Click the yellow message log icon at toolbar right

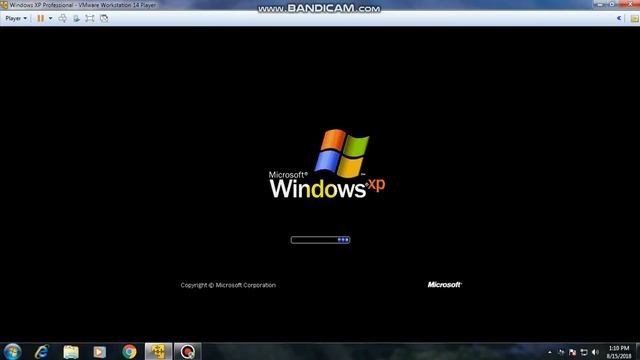(634, 18)
